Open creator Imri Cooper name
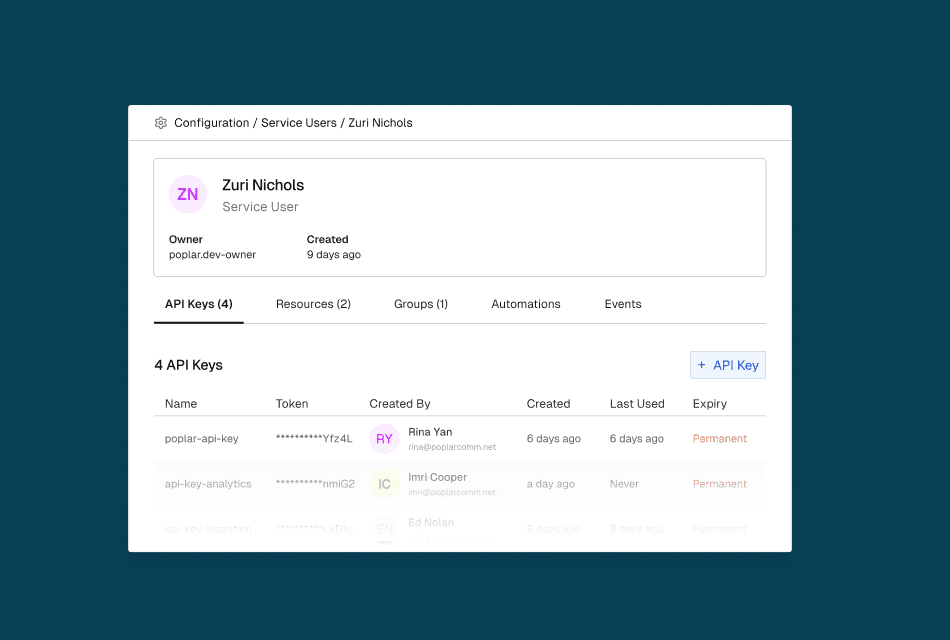The height and width of the screenshot is (640, 950). tap(437, 478)
